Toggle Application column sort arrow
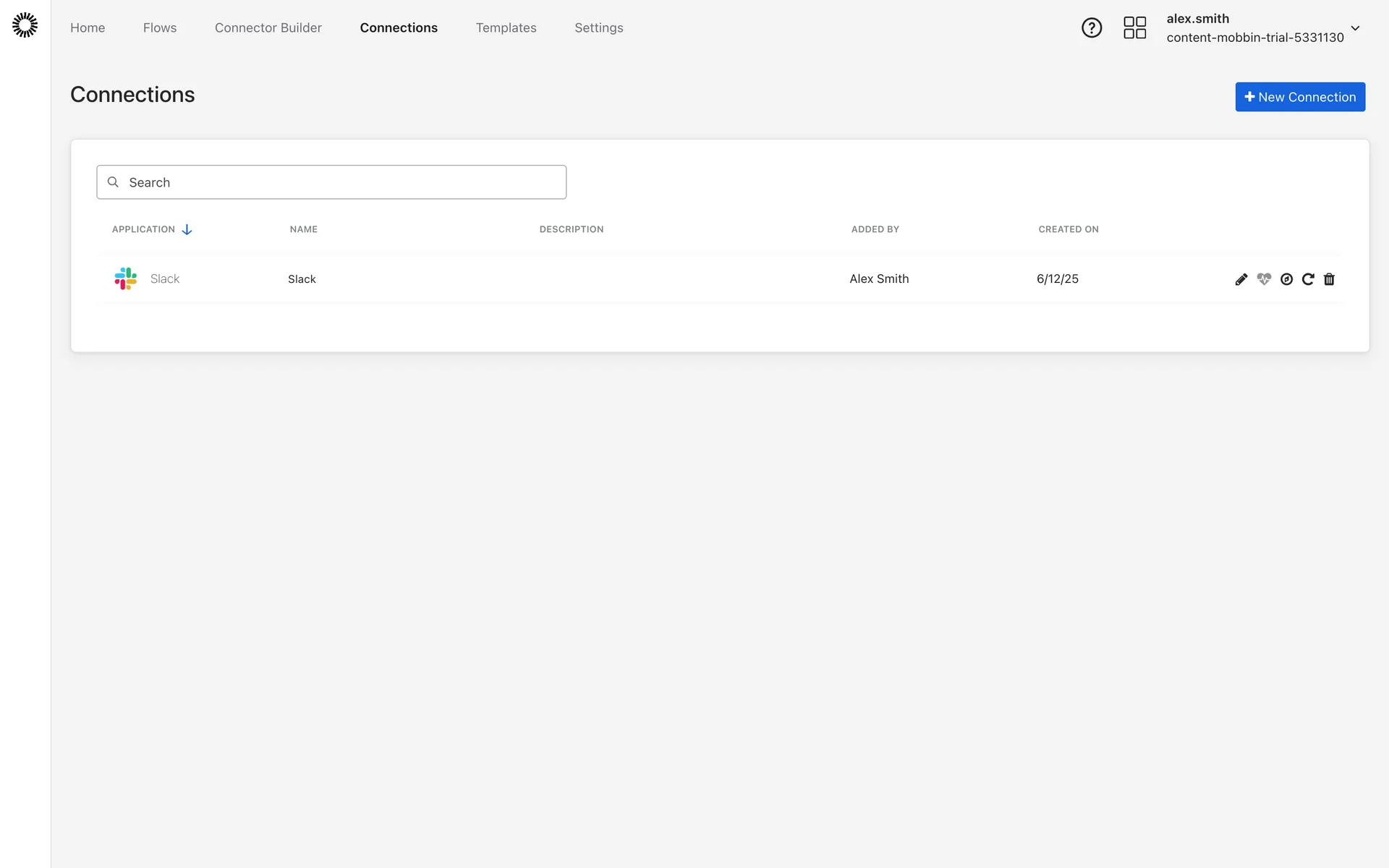The height and width of the screenshot is (868, 1389). click(x=187, y=229)
